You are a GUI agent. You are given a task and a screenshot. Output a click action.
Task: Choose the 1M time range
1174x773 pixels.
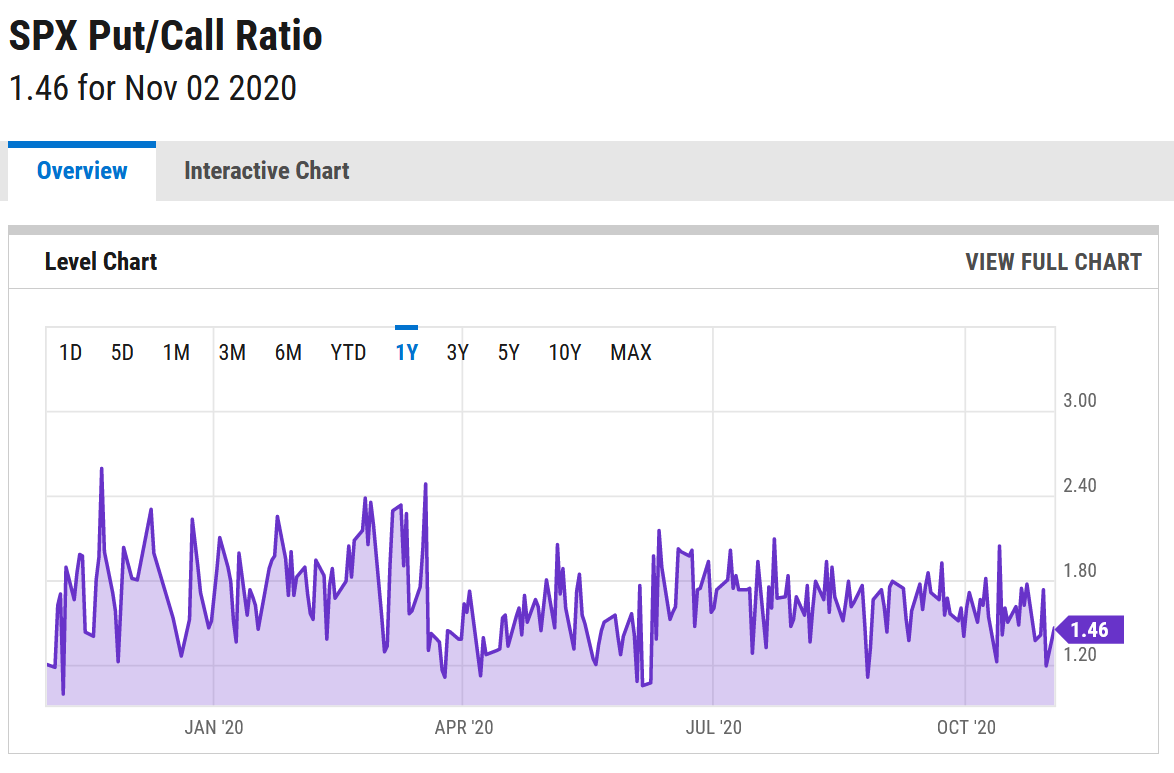pos(177,352)
